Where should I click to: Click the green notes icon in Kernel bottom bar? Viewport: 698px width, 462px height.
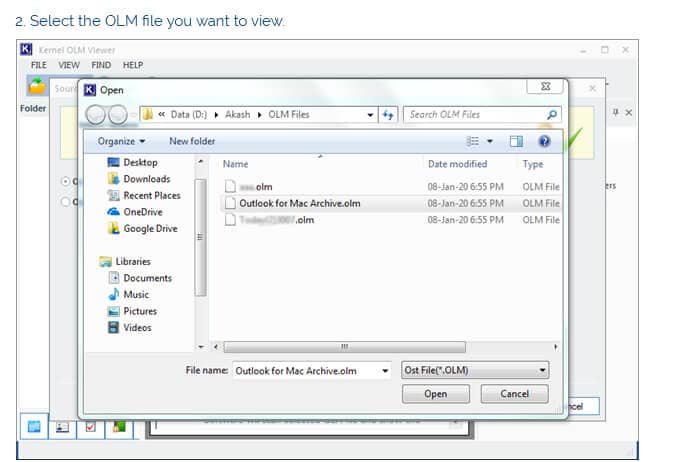(119, 427)
